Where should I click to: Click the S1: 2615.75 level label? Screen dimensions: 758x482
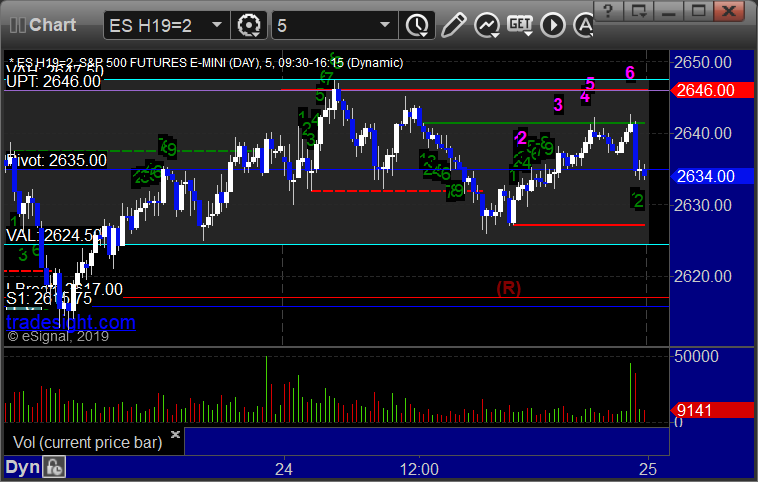(49, 298)
